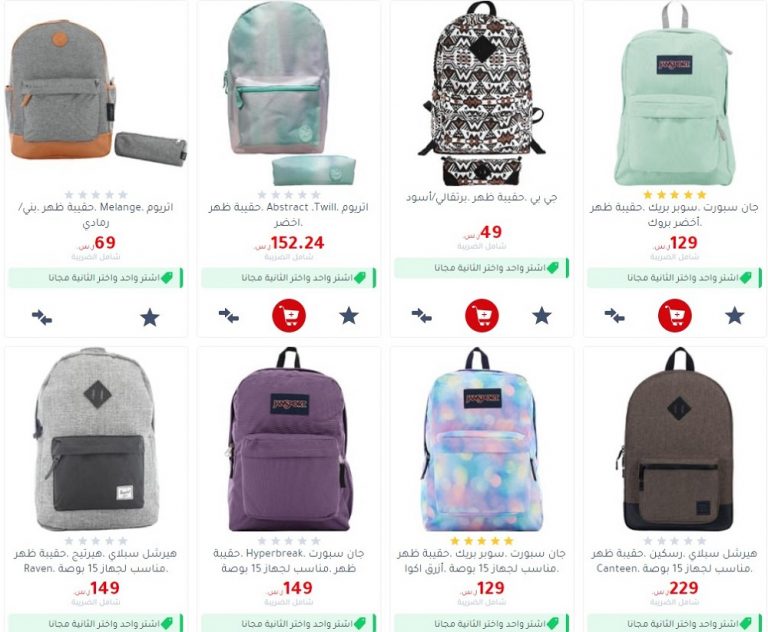Favorite the Melange grey backpack with star
This screenshot has width=768, height=632.
(150, 317)
